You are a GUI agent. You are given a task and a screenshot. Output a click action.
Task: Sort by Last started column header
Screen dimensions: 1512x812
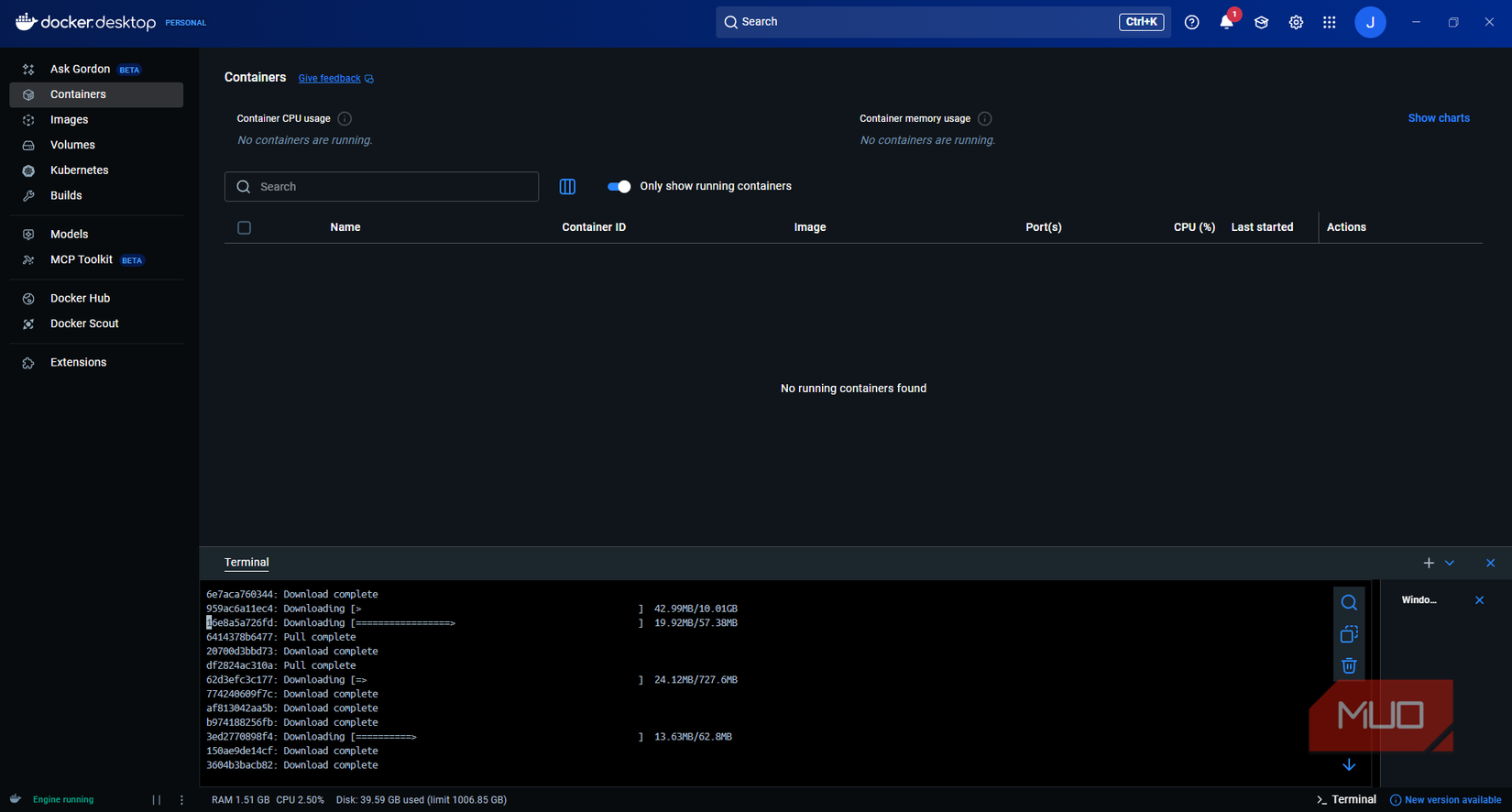coord(1262,227)
